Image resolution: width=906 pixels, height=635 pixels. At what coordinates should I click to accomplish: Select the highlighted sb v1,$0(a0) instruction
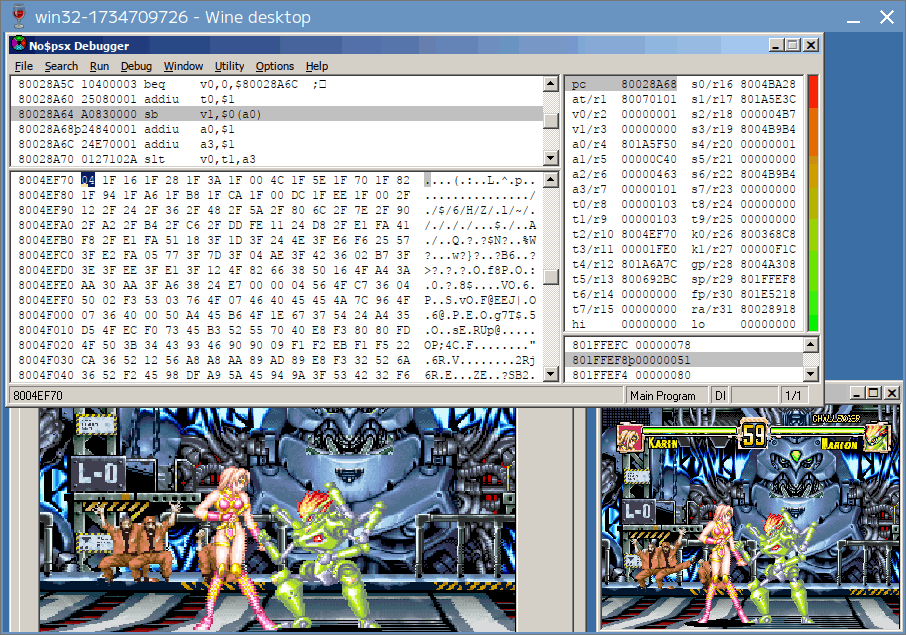(x=277, y=114)
